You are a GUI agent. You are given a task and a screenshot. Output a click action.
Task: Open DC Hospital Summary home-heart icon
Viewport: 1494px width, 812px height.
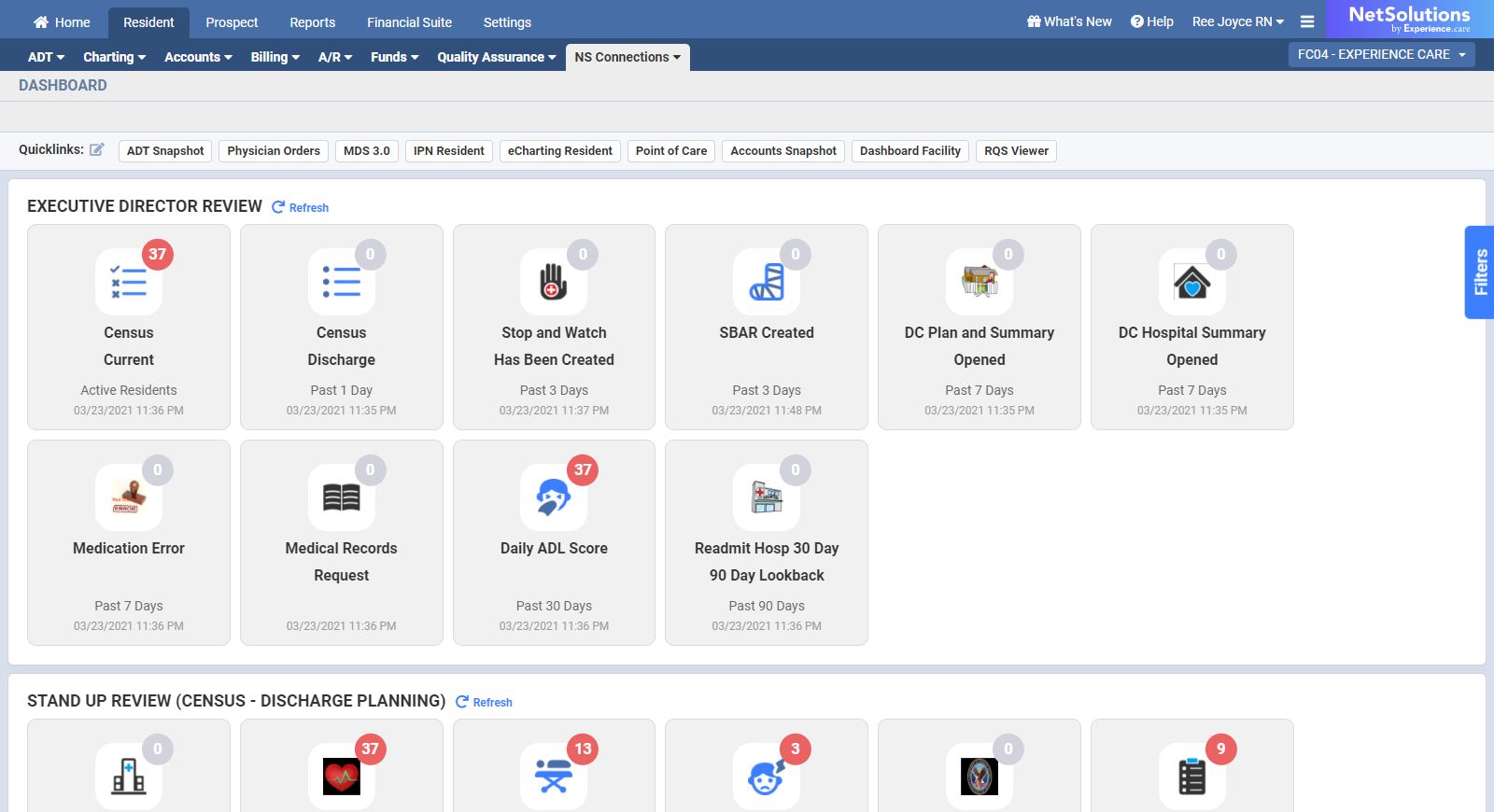click(1192, 282)
